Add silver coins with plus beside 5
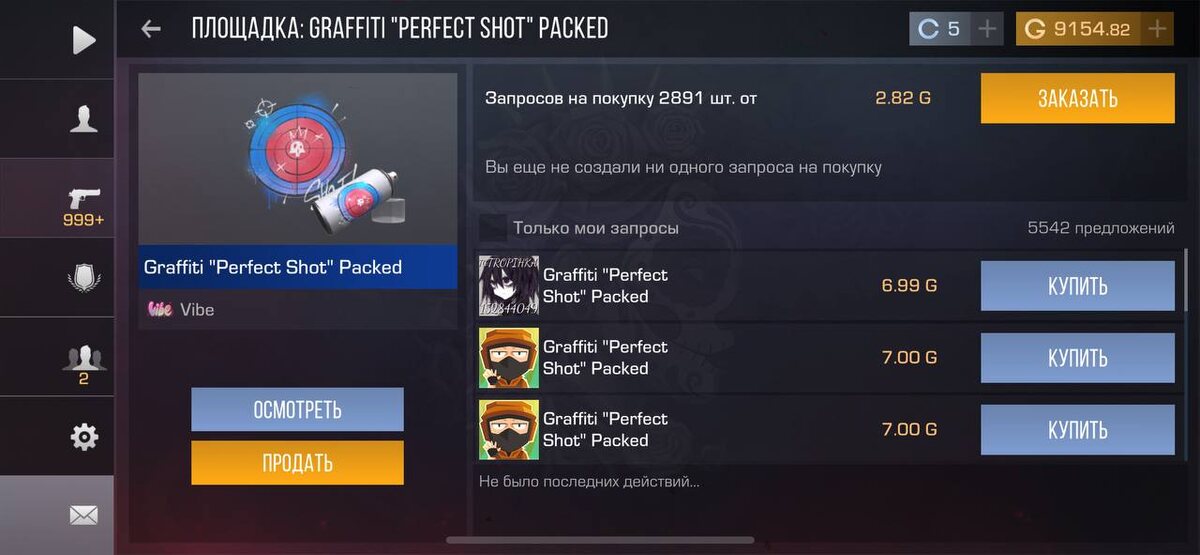This screenshot has width=1200, height=555. (x=987, y=29)
